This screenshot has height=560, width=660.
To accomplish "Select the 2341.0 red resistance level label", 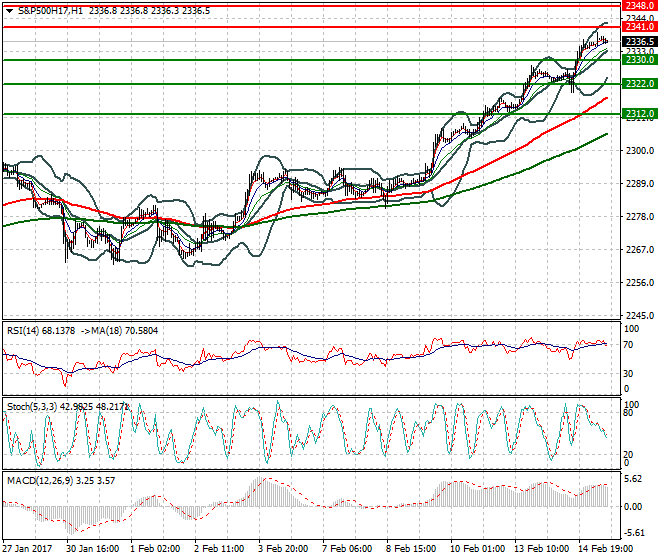I will click(x=640, y=27).
